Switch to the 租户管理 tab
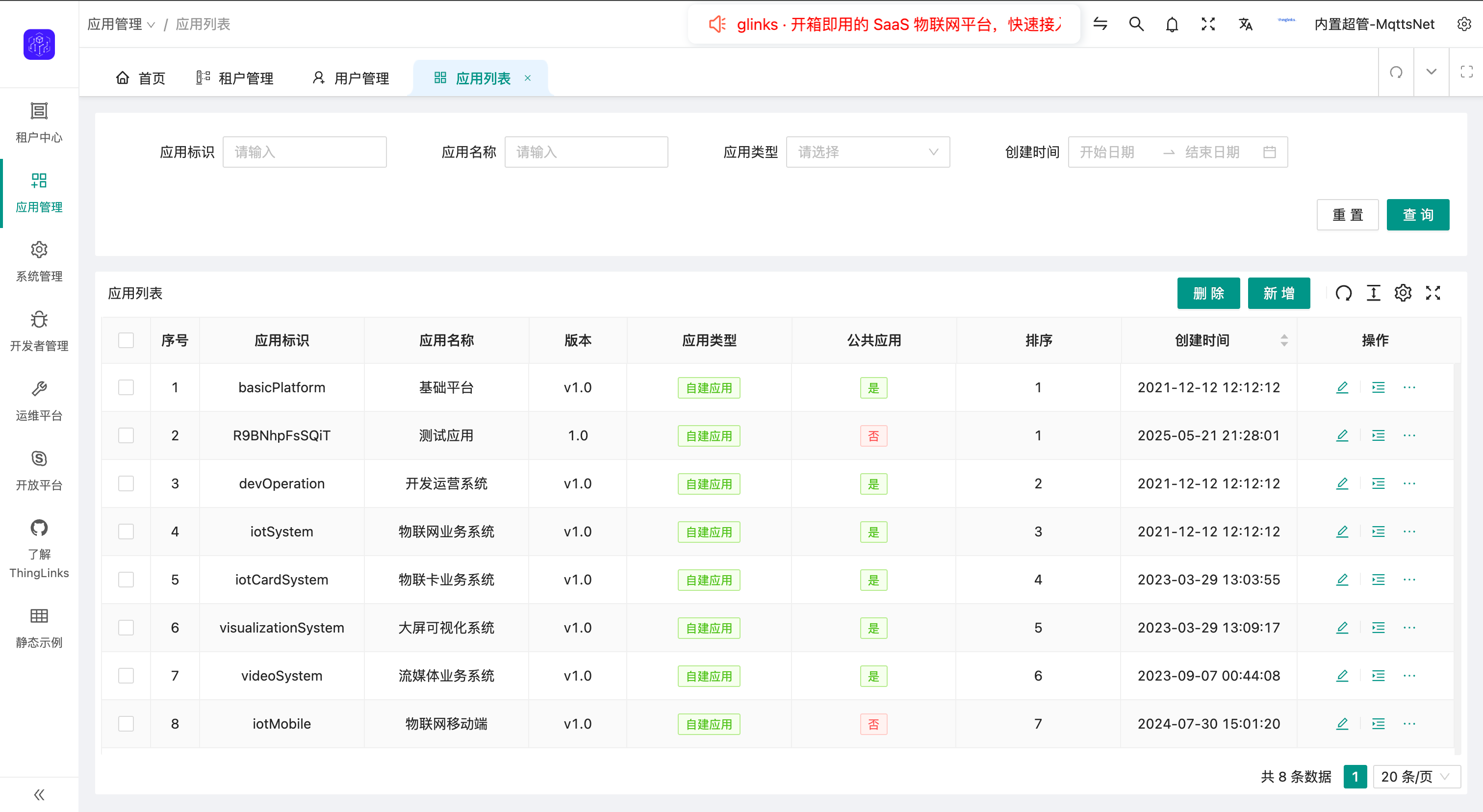Screen dimensions: 1483x812 (x=235, y=77)
